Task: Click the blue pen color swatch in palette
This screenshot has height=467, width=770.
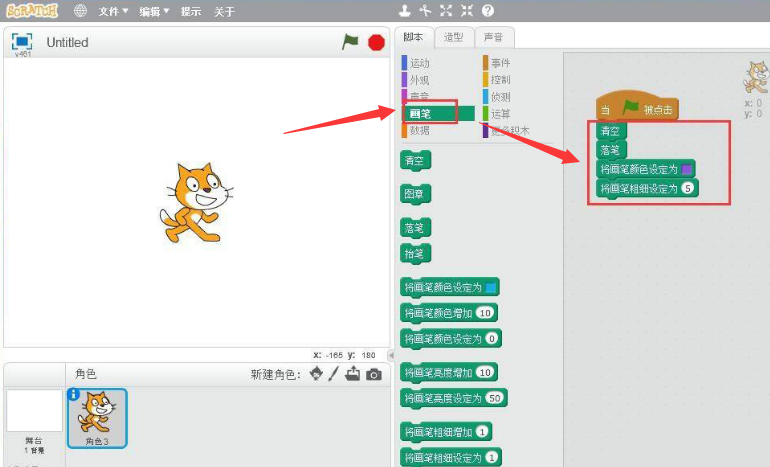Action: point(491,287)
